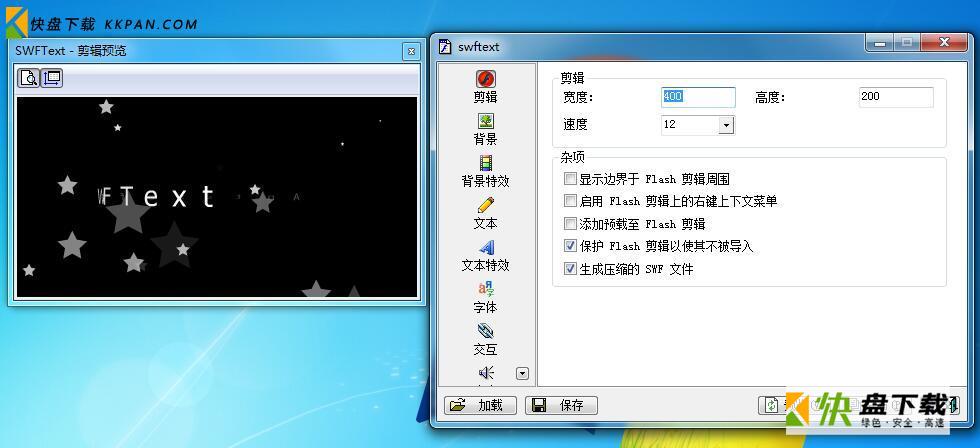
Task: Enable 启用 Flash 剪辑上的右键上下文菜单 checkbox
Action: click(x=570, y=201)
